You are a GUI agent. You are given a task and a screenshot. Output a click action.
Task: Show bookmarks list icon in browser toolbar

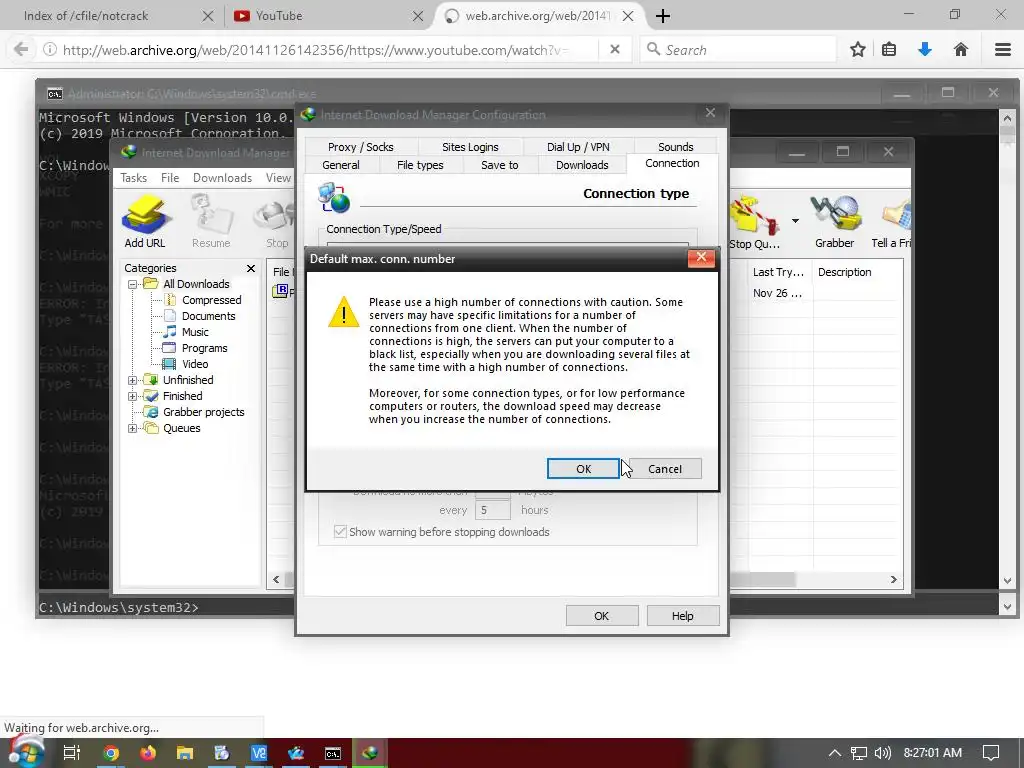pos(889,50)
